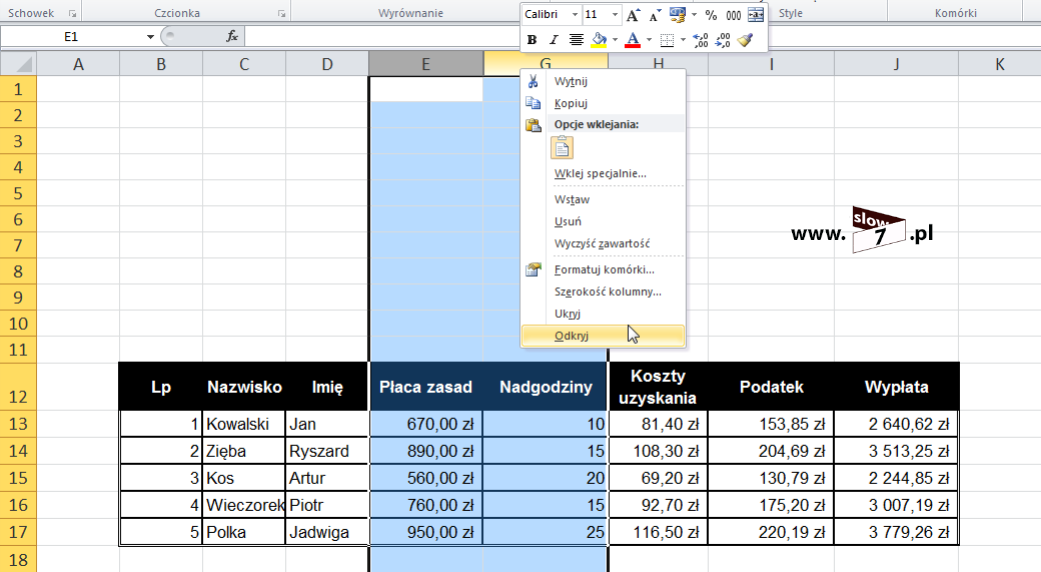The height and width of the screenshot is (572, 1041).
Task: Open Formatuj komórki... from the context menu
Action: coord(603,269)
